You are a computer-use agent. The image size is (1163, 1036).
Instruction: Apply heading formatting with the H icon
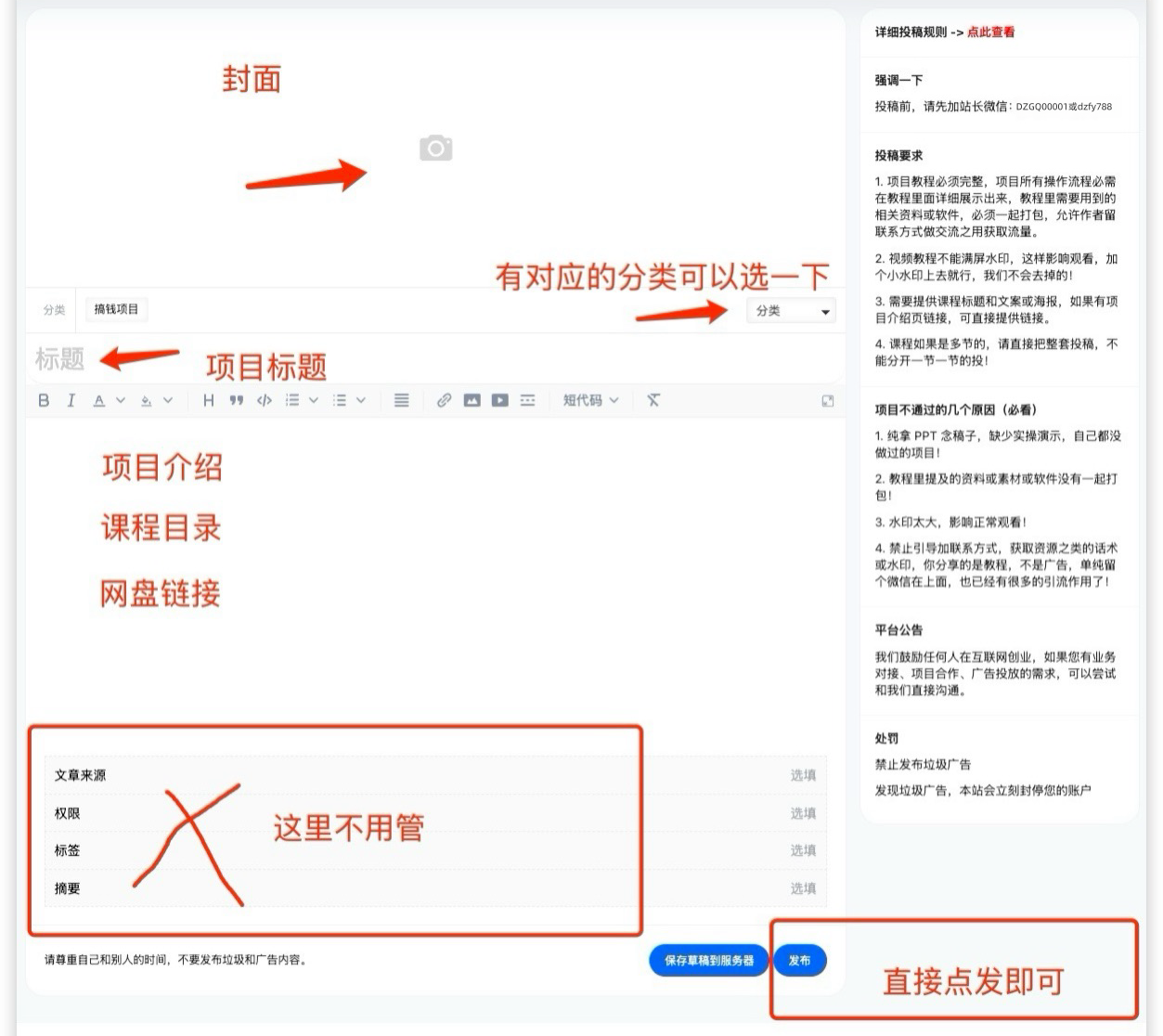tap(208, 400)
